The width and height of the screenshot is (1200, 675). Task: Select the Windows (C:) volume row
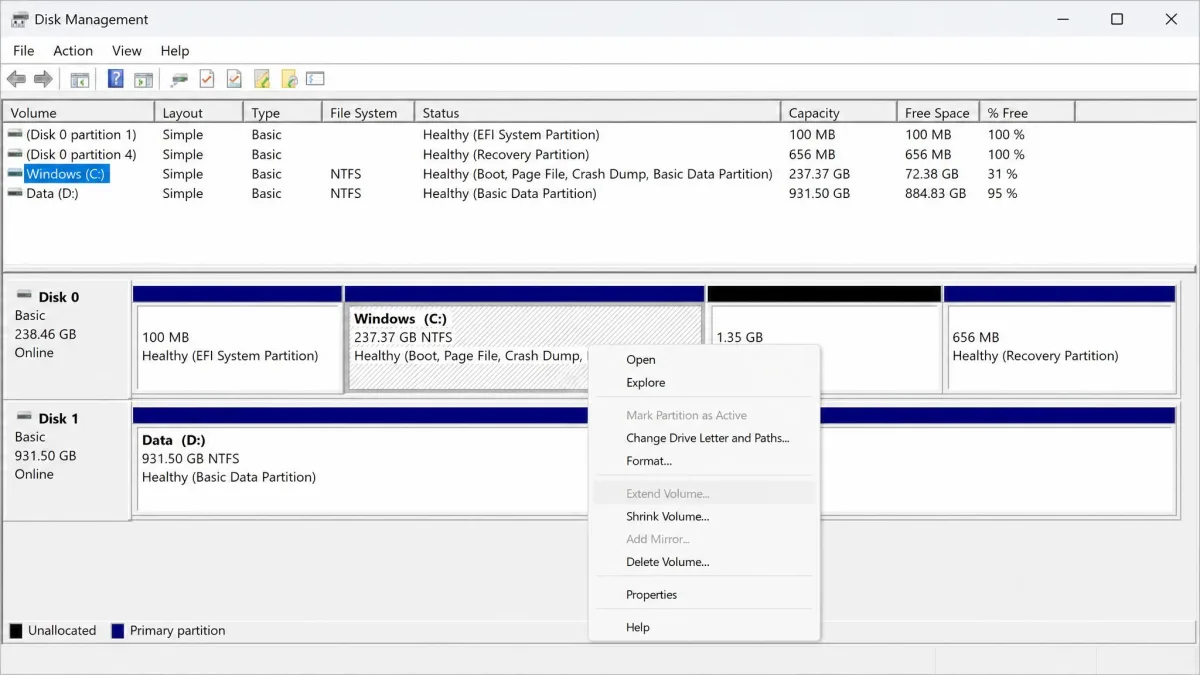tap(599, 174)
